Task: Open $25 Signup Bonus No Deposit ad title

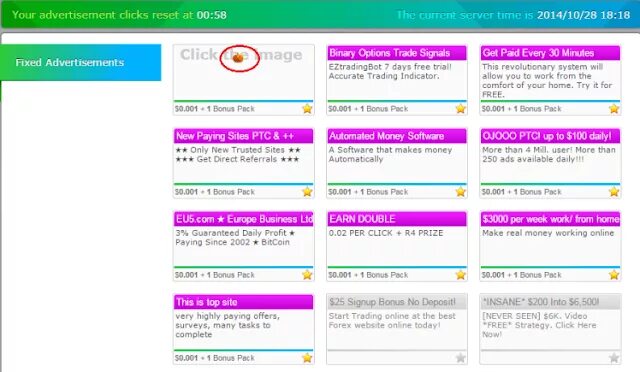Action: click(397, 302)
